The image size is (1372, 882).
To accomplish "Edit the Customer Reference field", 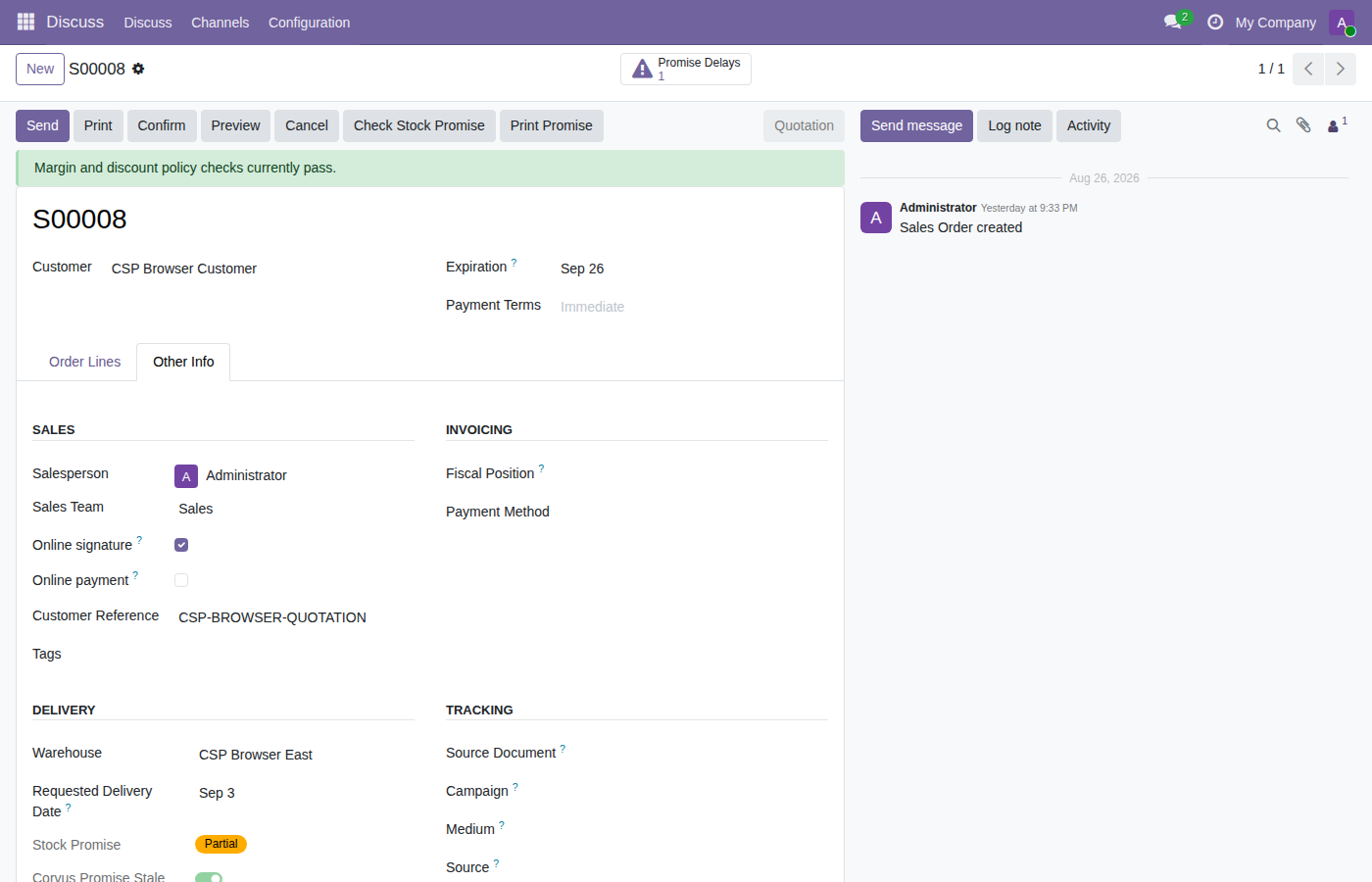I will pyautogui.click(x=295, y=617).
